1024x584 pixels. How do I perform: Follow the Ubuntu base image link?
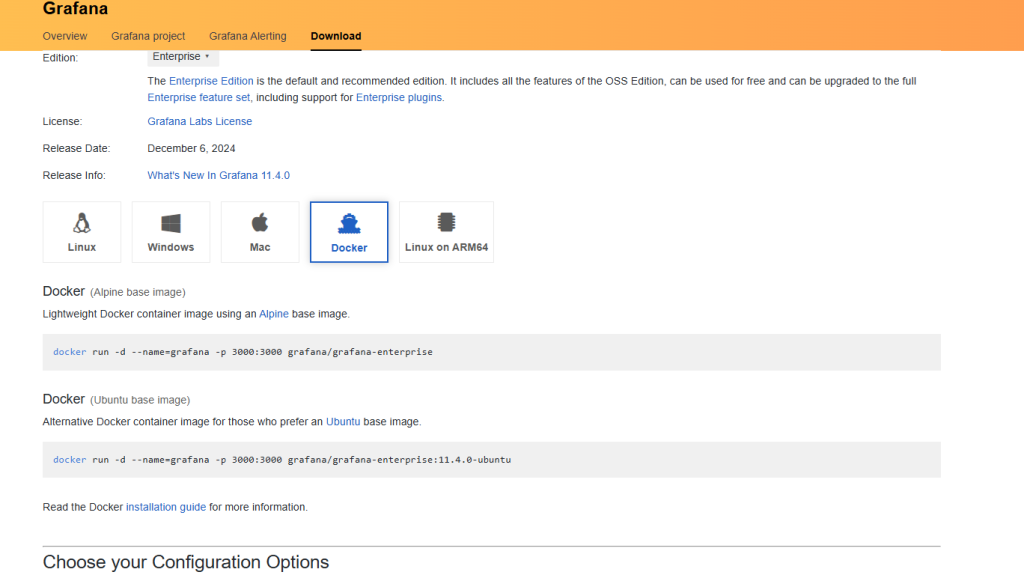(343, 422)
